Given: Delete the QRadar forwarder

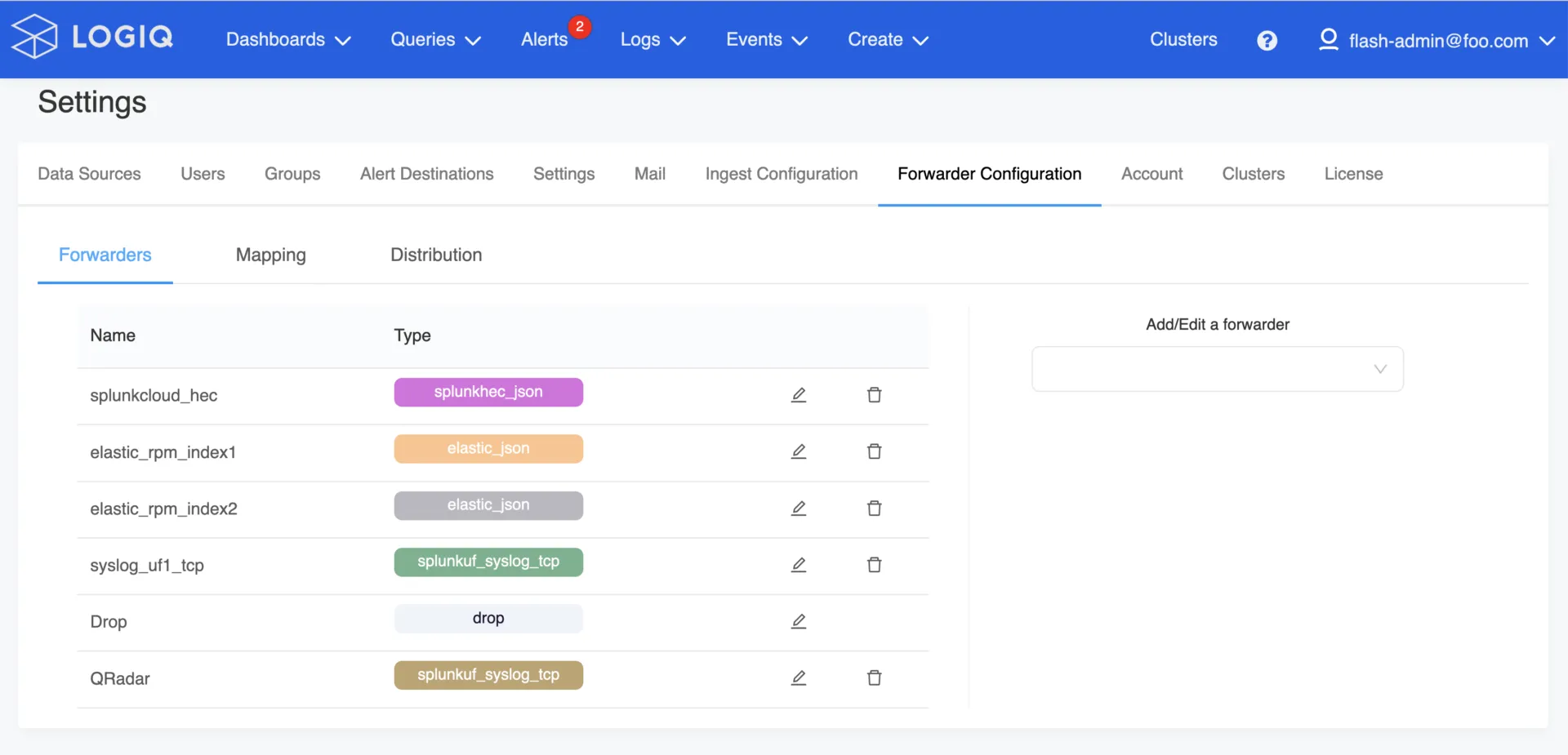Looking at the screenshot, I should (874, 677).
